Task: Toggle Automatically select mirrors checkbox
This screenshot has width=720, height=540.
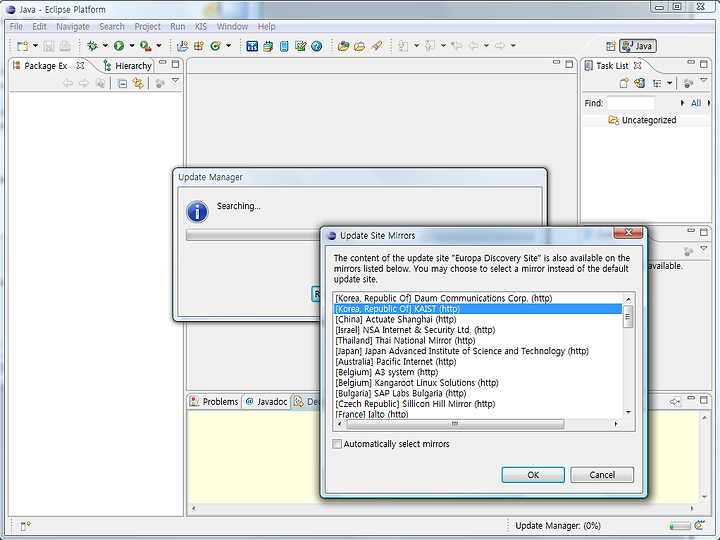Action: point(337,444)
